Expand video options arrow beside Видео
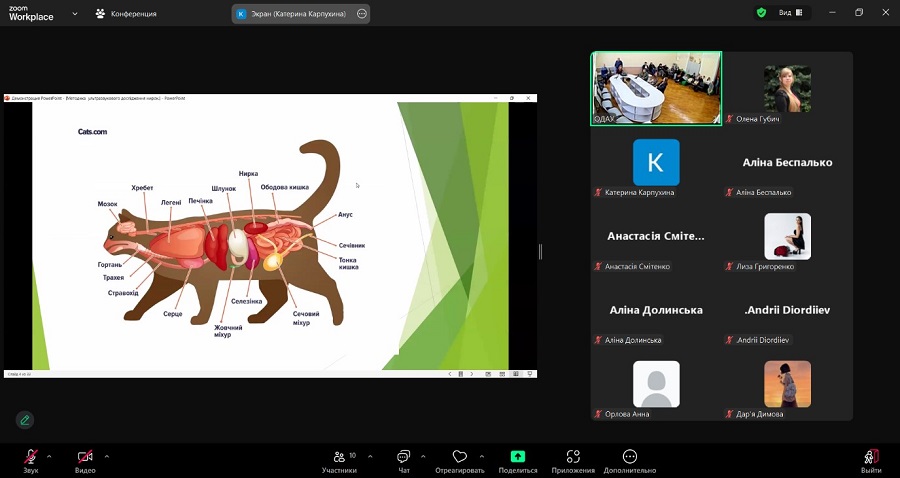900x478 pixels. pyautogui.click(x=107, y=455)
